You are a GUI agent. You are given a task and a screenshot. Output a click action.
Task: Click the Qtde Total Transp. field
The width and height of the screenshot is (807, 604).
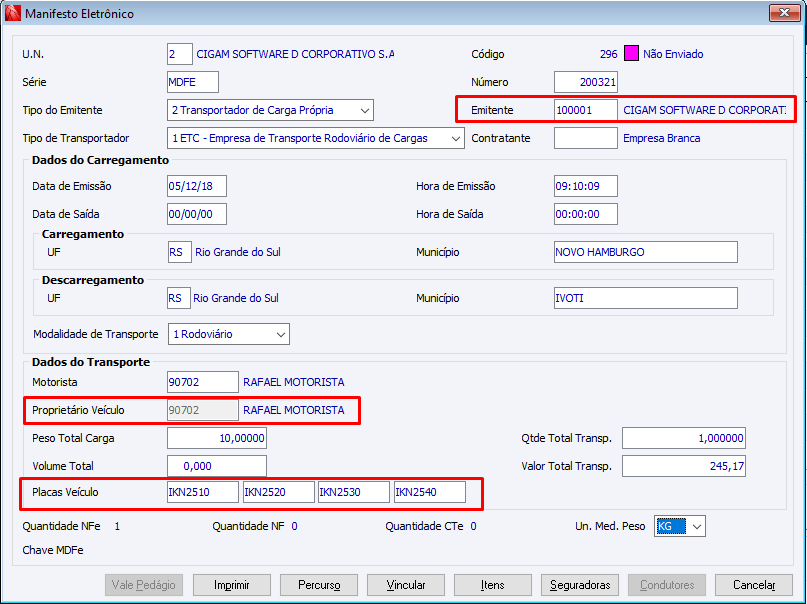click(x=683, y=438)
